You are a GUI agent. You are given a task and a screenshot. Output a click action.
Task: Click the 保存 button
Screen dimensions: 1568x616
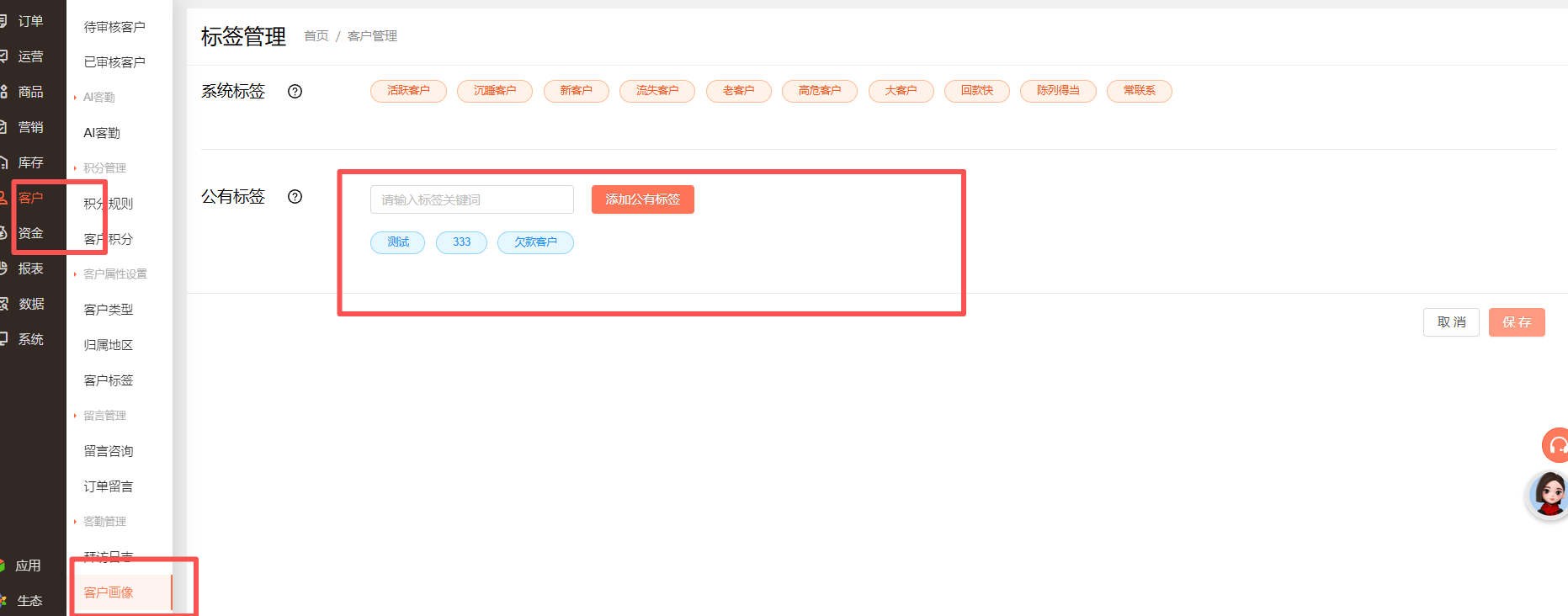click(1517, 322)
